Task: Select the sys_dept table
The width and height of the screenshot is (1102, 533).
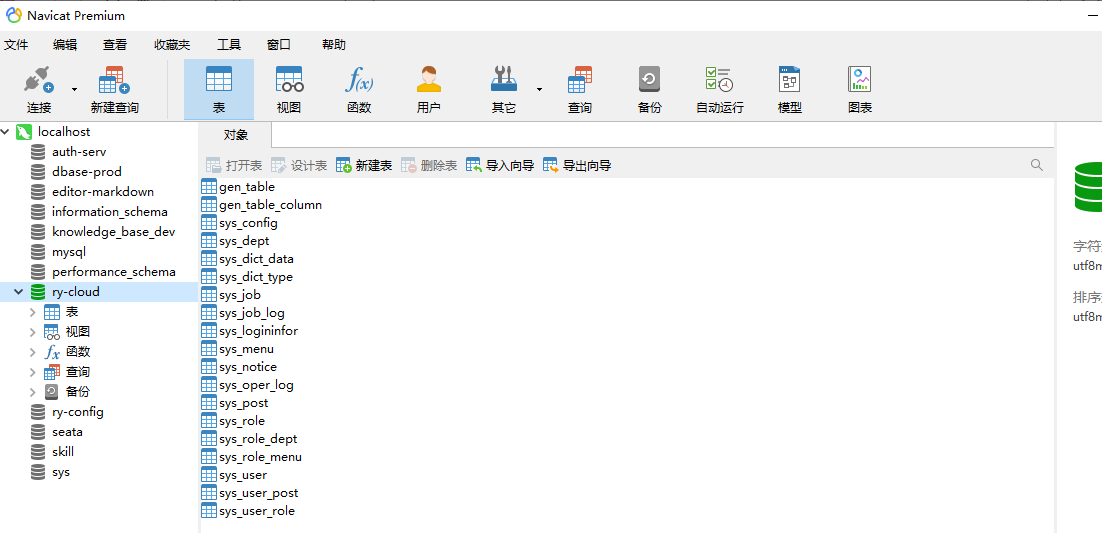Action: [244, 241]
